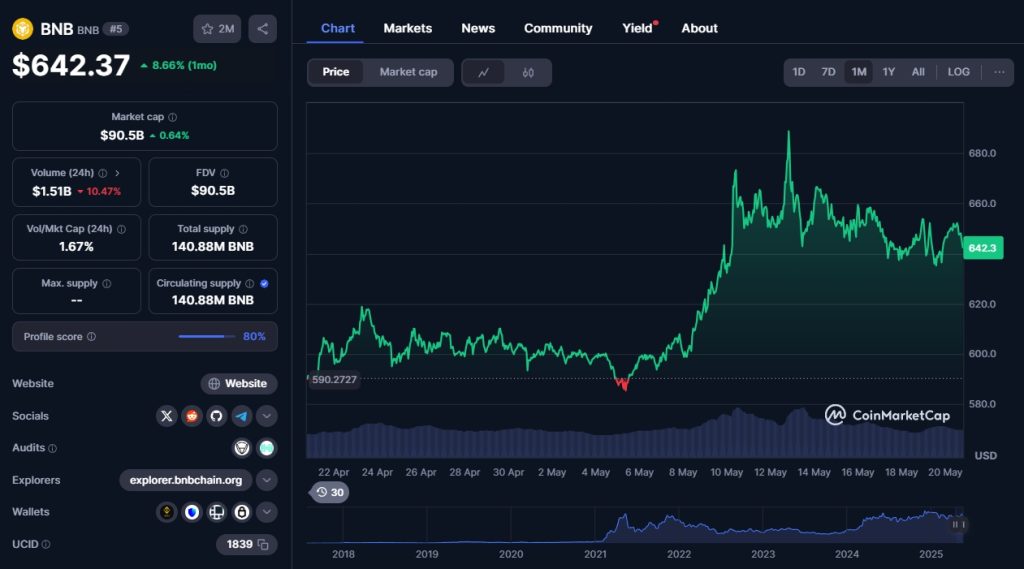Click the 642.3 current price label
The height and width of the screenshot is (569, 1024).
point(983,248)
